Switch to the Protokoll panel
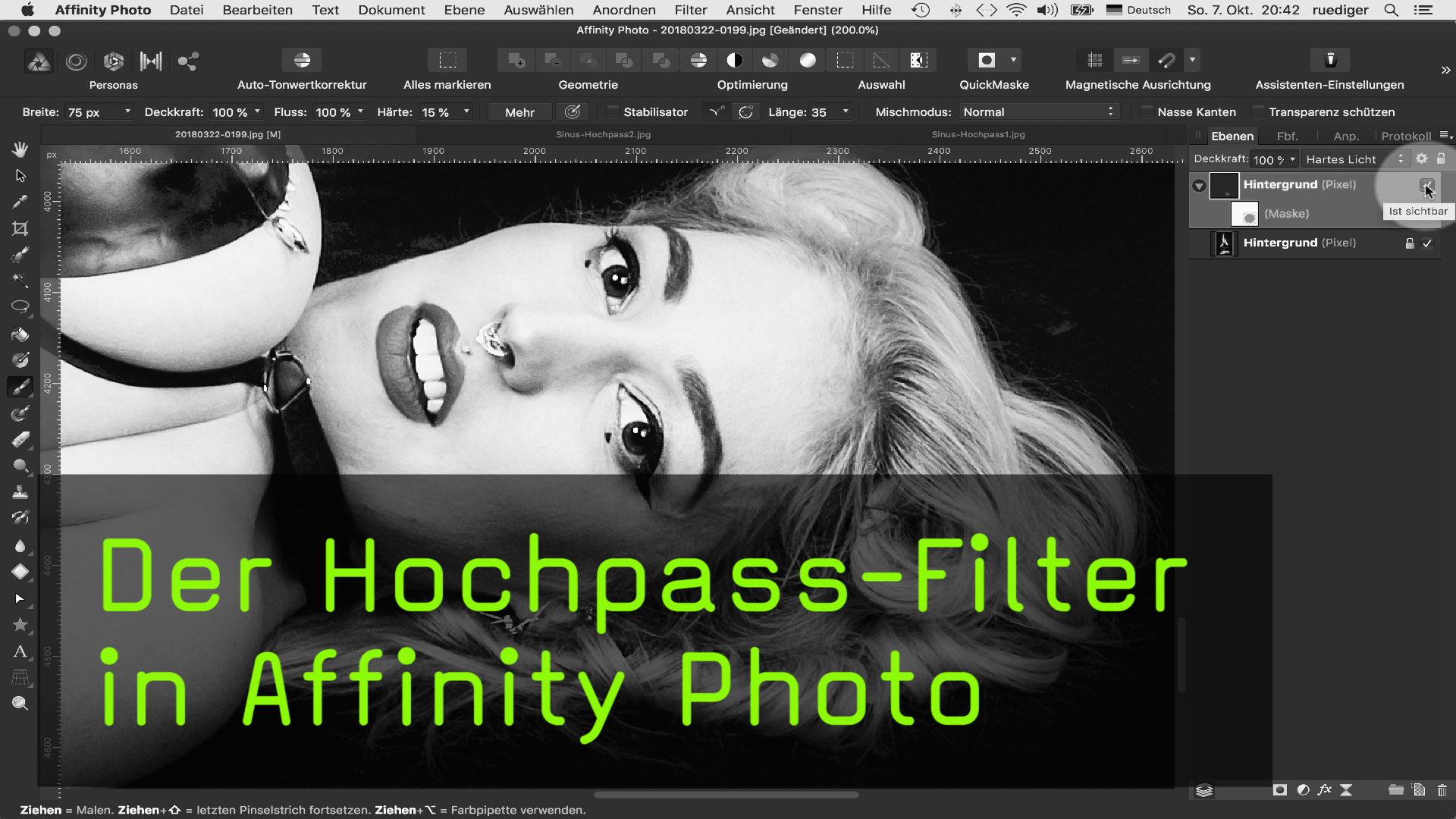The width and height of the screenshot is (1456, 819). [x=1405, y=136]
